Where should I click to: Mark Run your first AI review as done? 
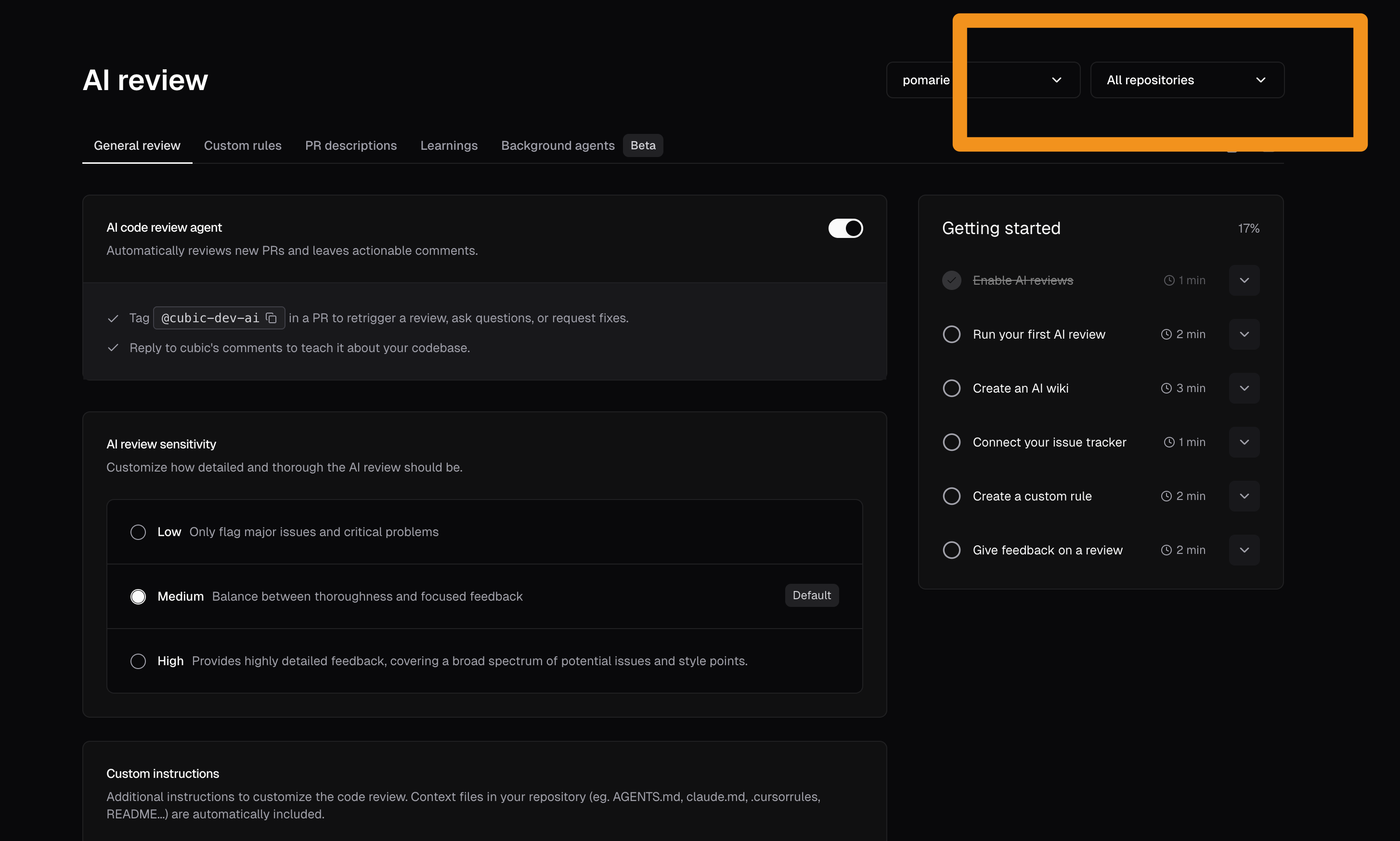pyautogui.click(x=951, y=334)
